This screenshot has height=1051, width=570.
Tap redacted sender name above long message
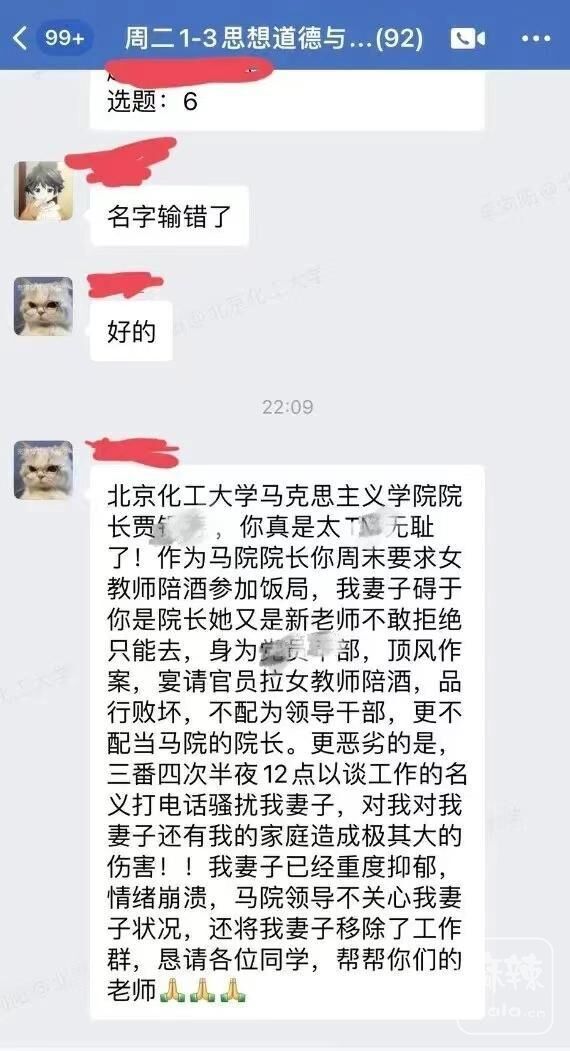point(132,451)
